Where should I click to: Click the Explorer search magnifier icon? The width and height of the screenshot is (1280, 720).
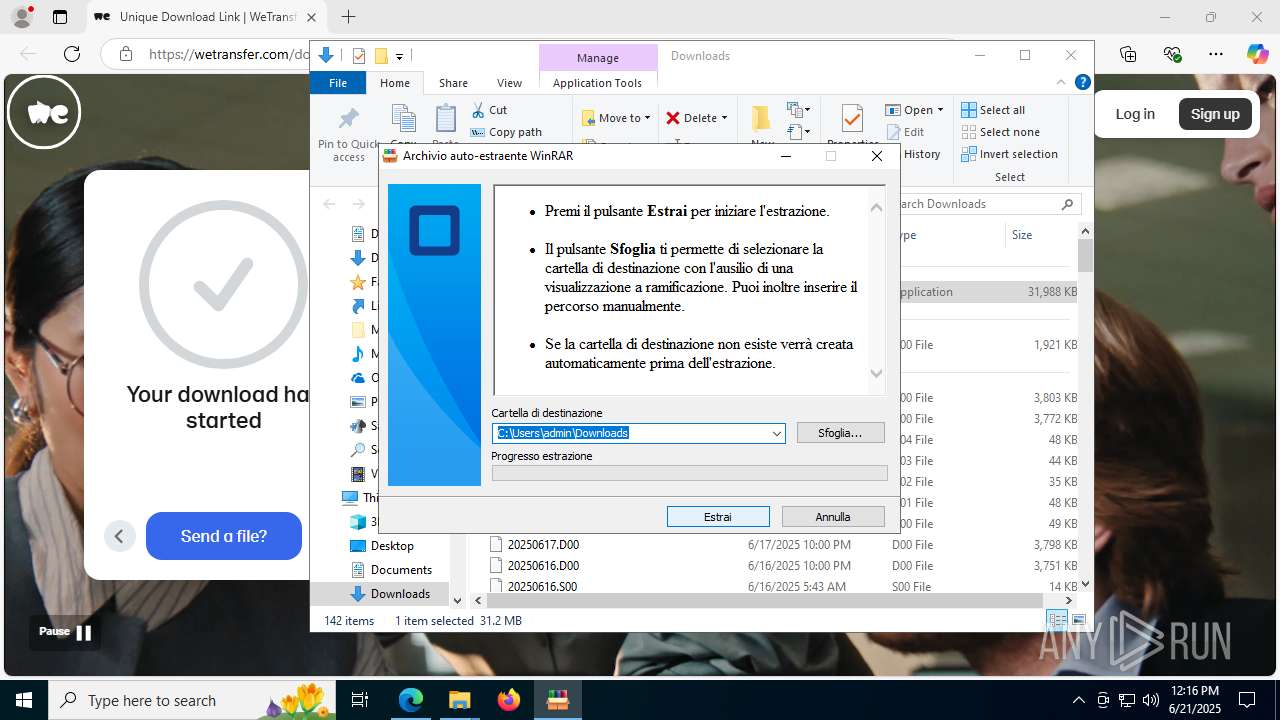1068,204
